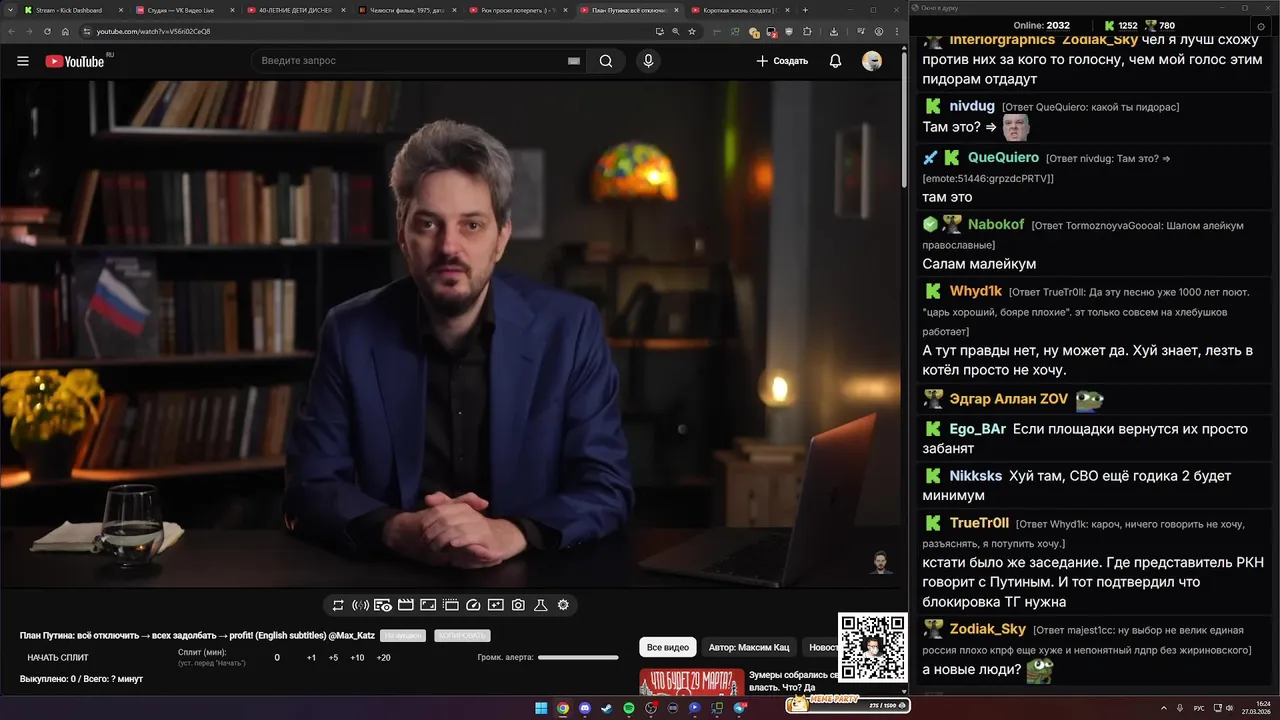
Task: Add +5 minutes to split
Action: tap(333, 658)
